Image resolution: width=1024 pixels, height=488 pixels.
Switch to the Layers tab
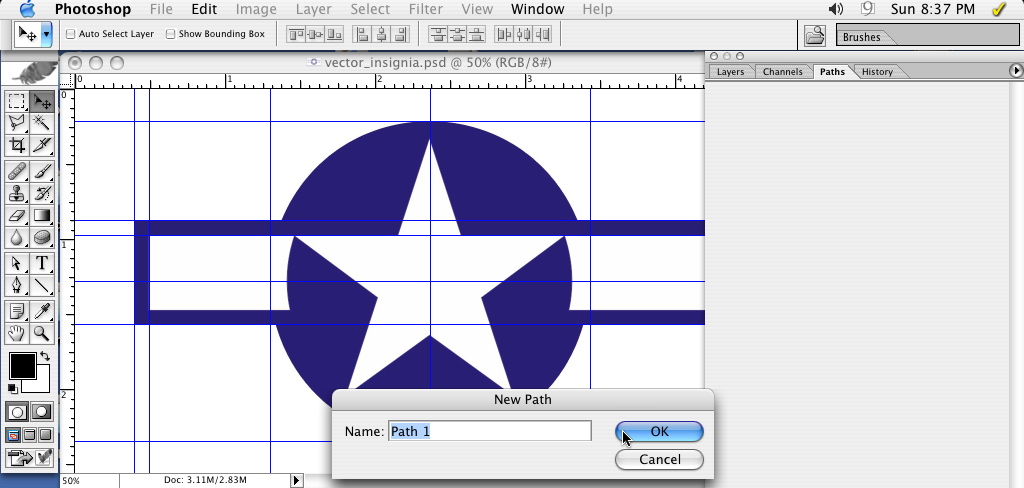[x=730, y=72]
